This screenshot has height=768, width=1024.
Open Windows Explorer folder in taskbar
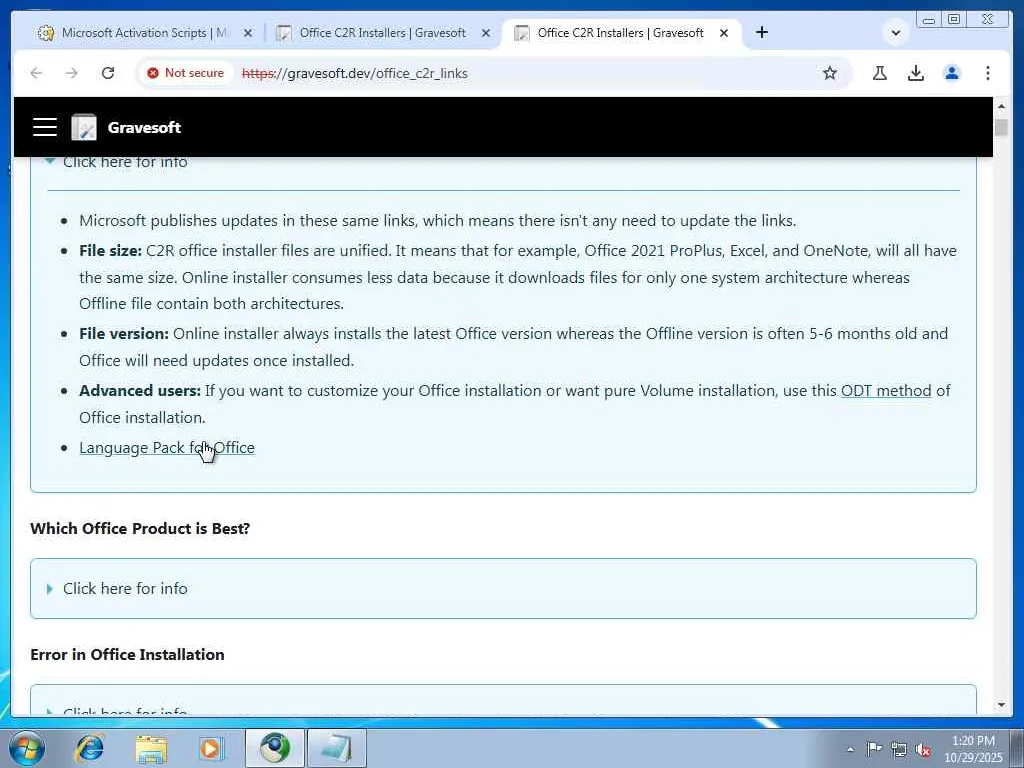click(151, 748)
